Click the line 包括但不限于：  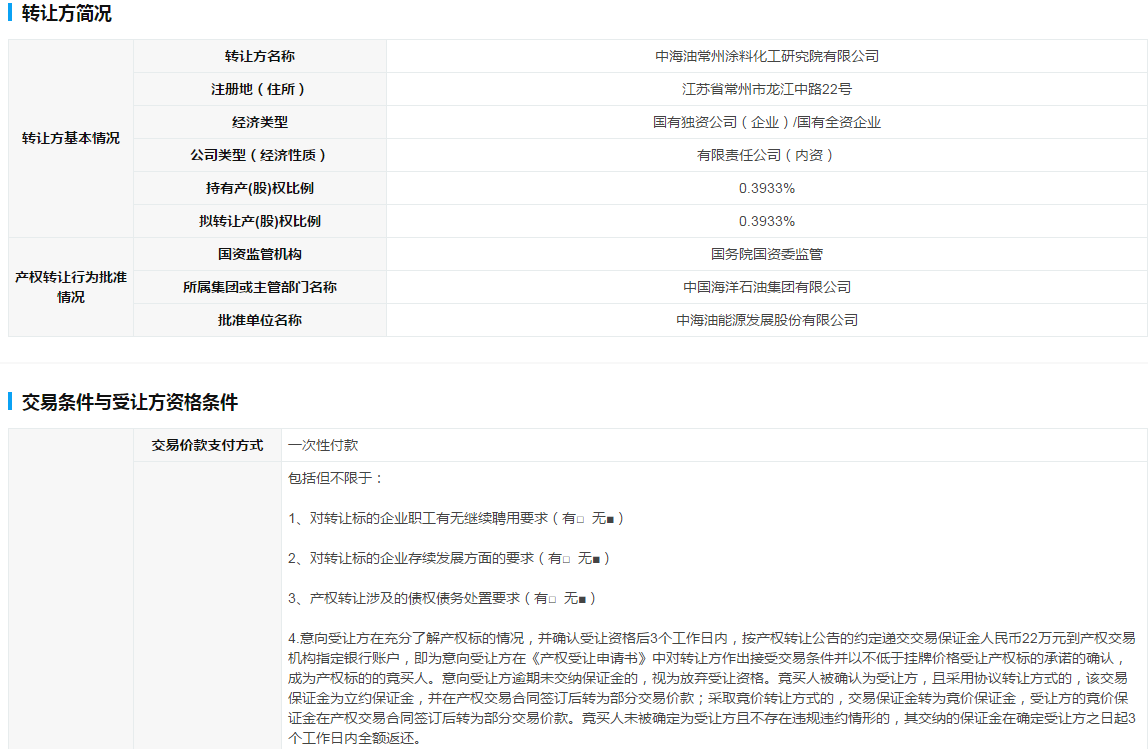(336, 479)
